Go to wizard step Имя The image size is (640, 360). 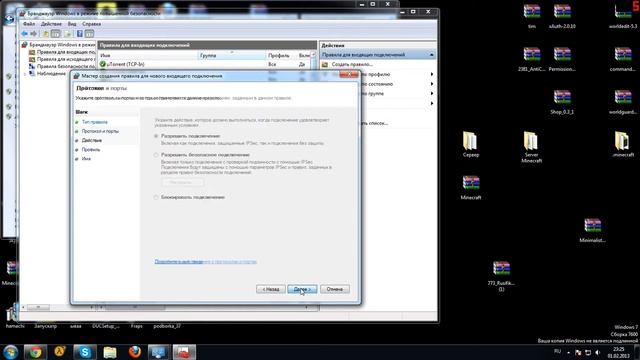tap(86, 159)
